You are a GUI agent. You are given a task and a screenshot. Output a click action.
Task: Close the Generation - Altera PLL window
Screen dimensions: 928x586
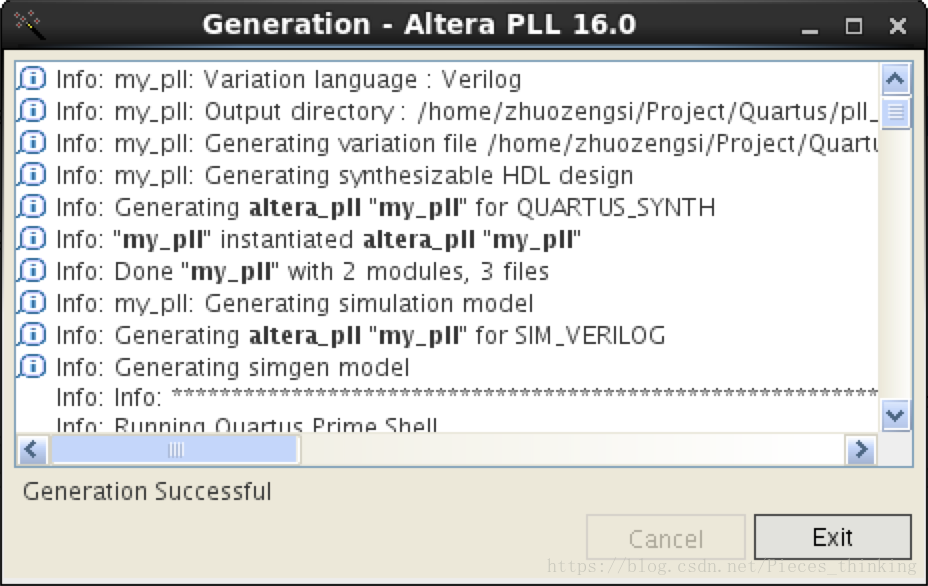pos(898,25)
